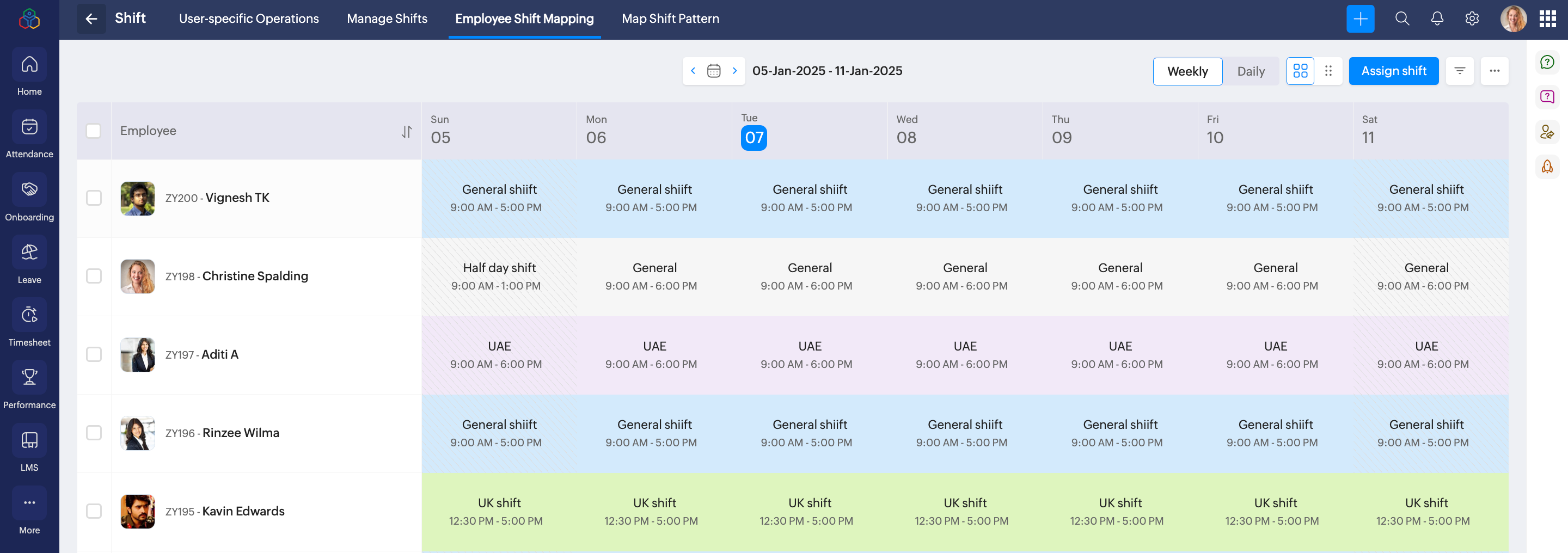The width and height of the screenshot is (1568, 553).
Task: Switch to the dotted compact view icon
Action: pyautogui.click(x=1328, y=71)
